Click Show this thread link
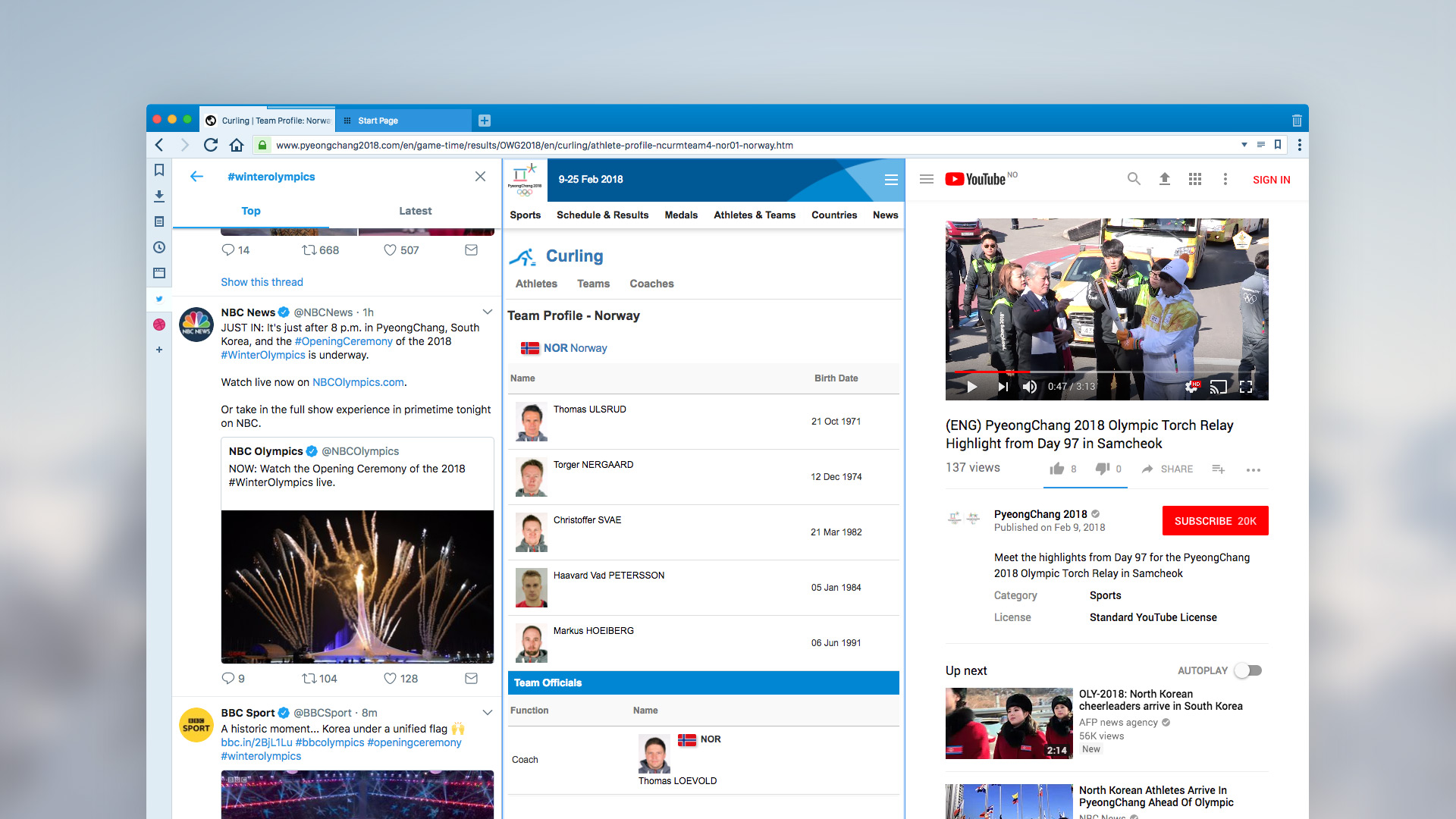 click(262, 282)
